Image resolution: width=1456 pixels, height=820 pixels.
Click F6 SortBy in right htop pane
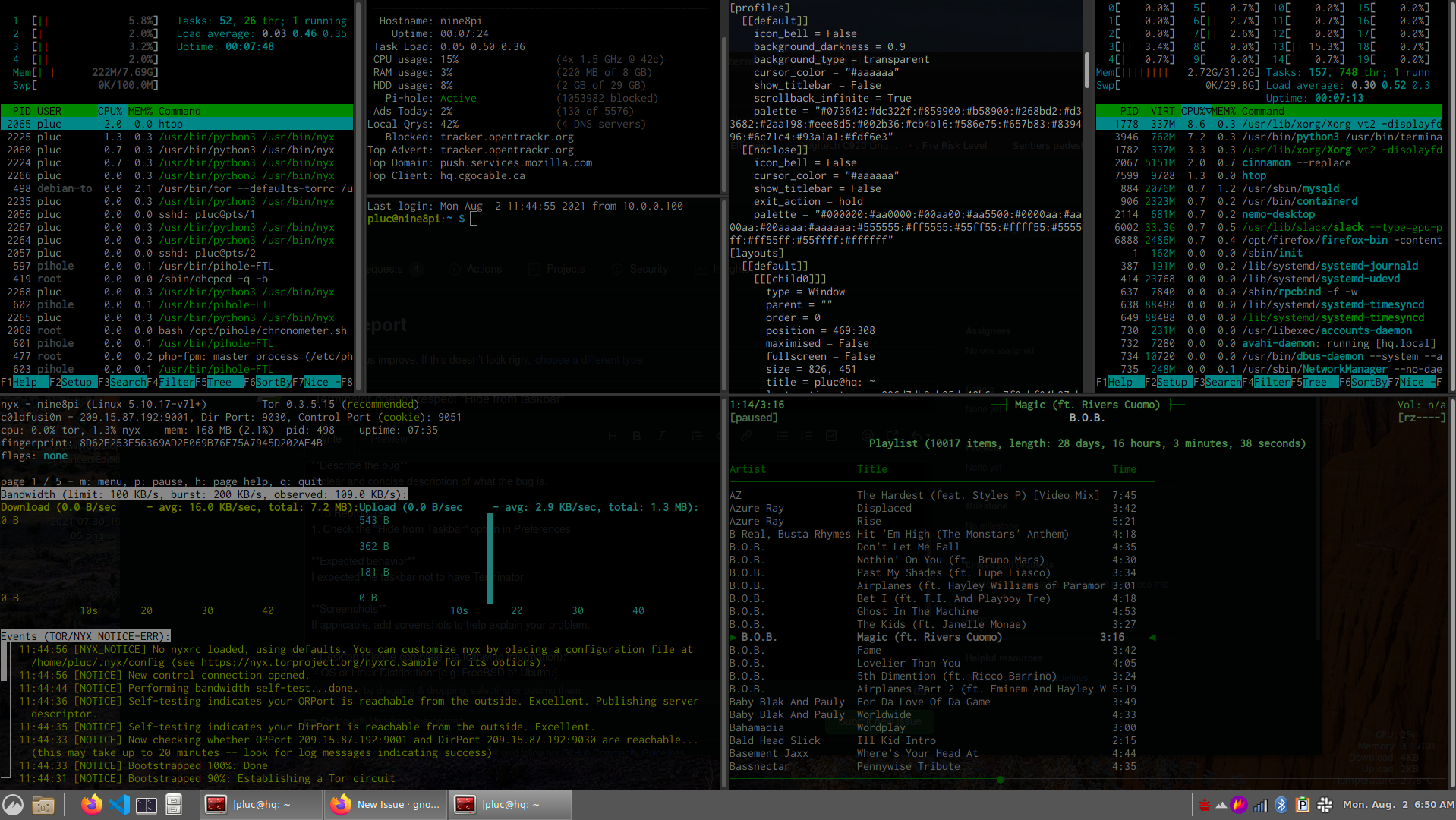(x=1363, y=382)
